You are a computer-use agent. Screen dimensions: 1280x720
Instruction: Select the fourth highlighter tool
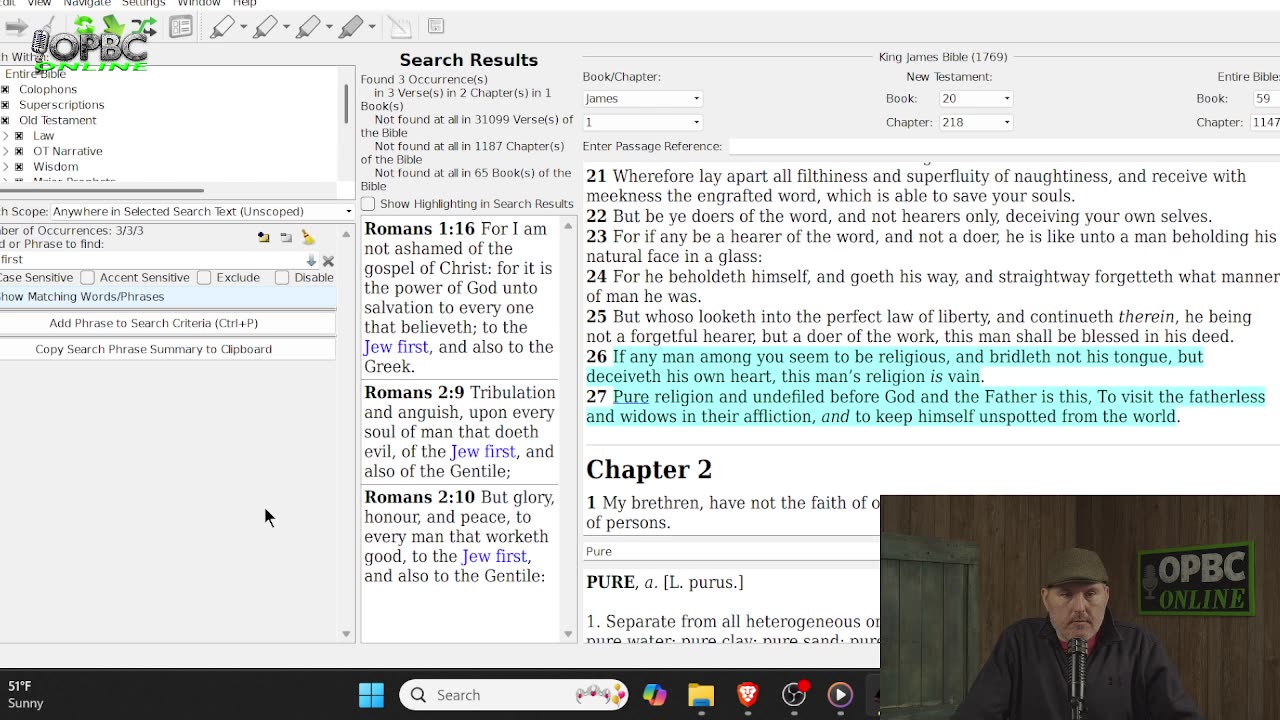tap(351, 27)
